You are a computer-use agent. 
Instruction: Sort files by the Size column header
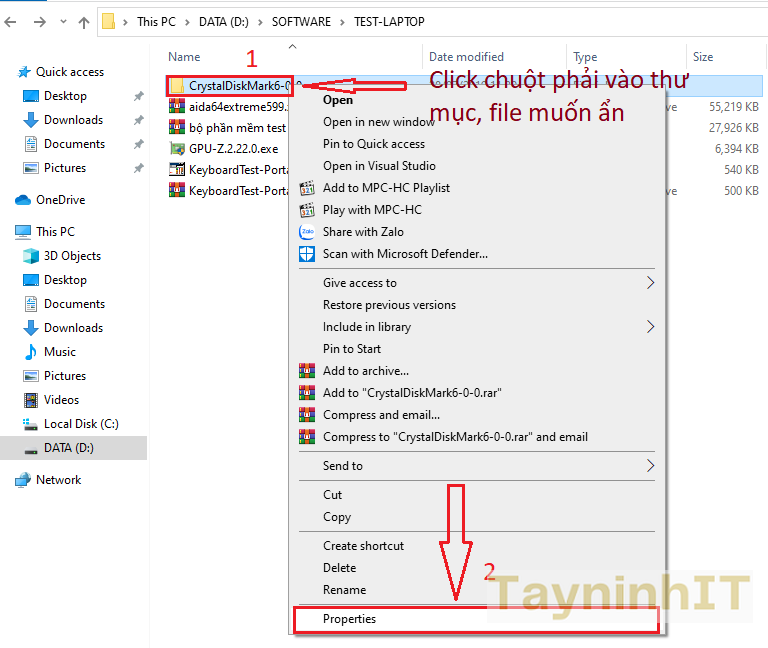[703, 57]
